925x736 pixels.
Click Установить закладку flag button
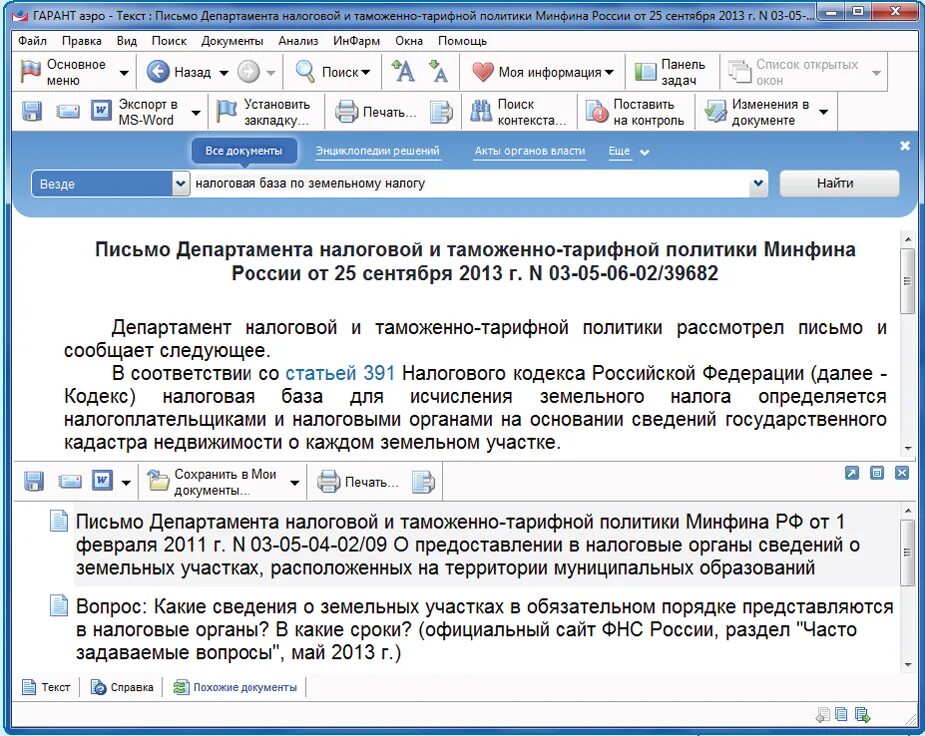264,111
